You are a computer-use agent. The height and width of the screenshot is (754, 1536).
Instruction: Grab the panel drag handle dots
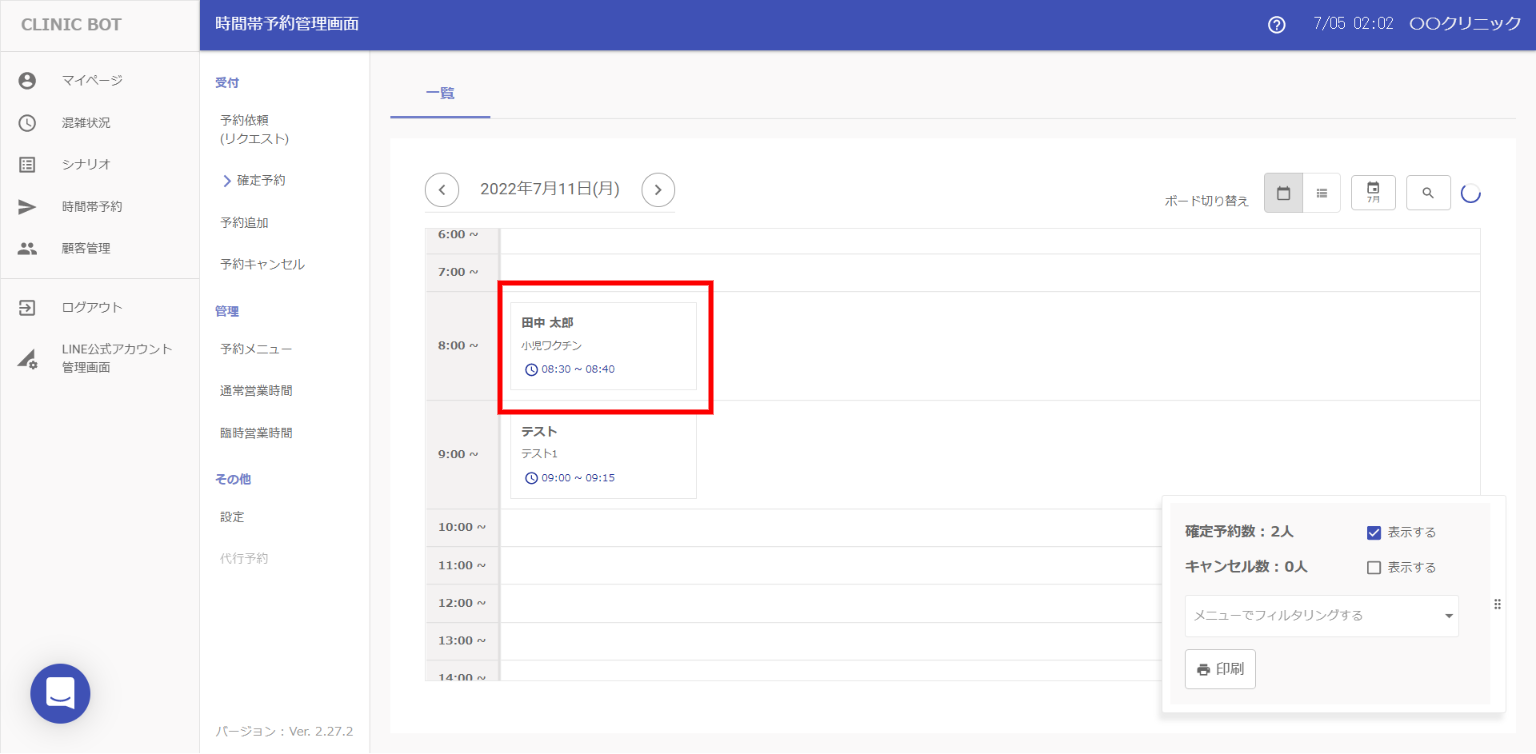[x=1497, y=604]
